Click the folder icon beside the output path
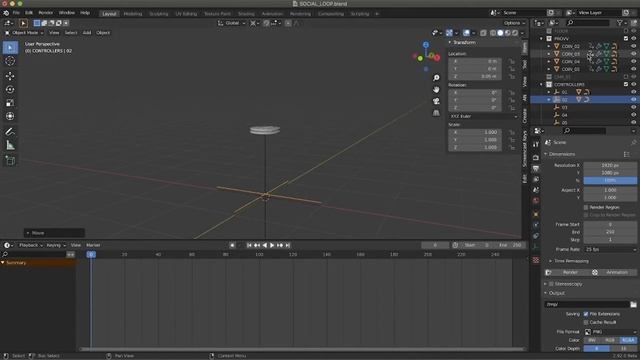 coord(633,304)
